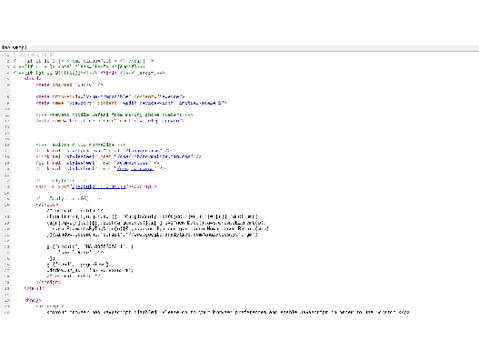Screen dimensions: 479x360
Task: Click the meta charset line
Action: (69, 85)
